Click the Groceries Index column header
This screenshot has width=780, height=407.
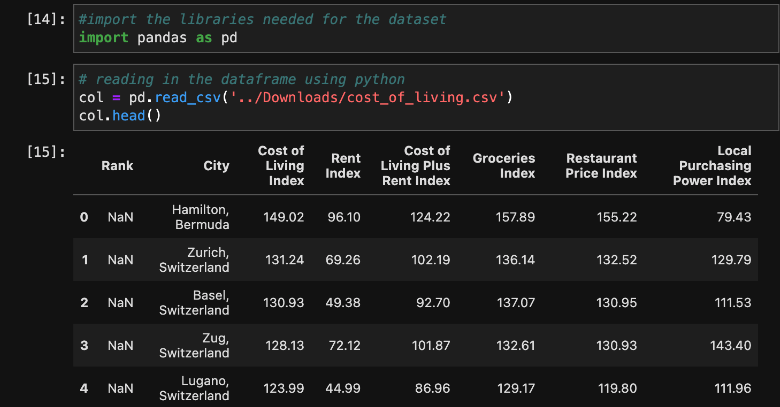503,166
